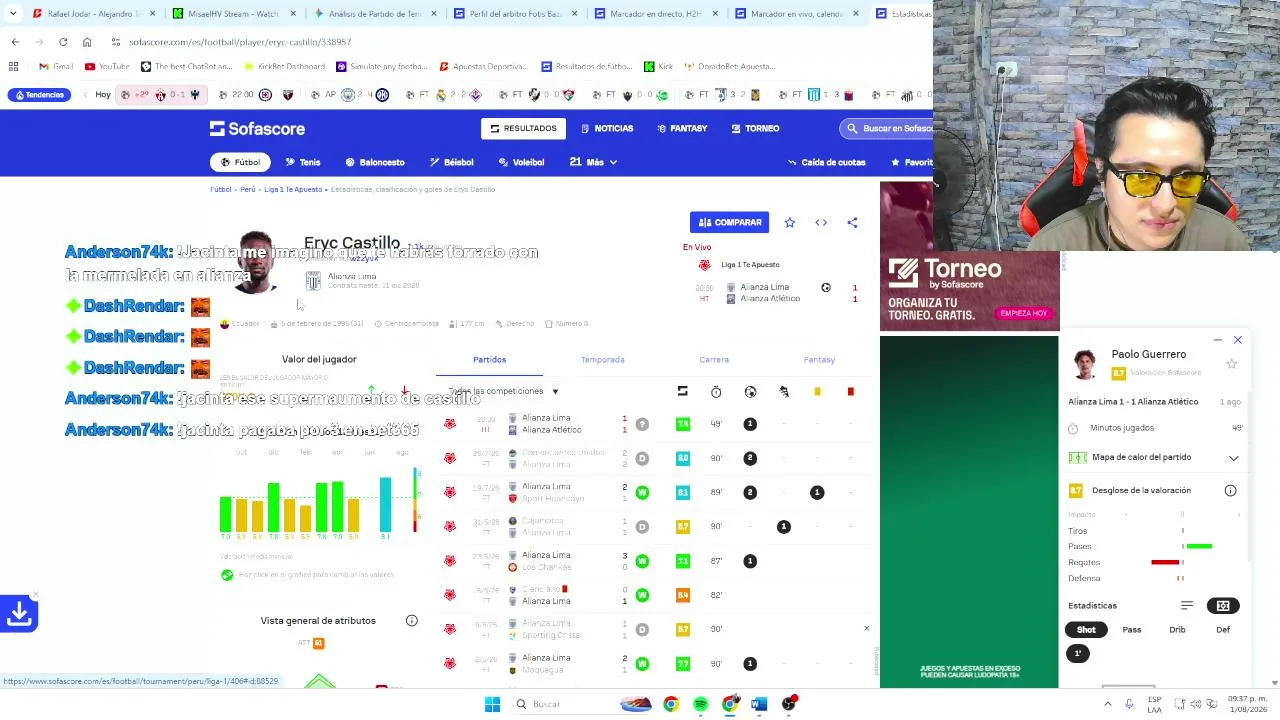Open the attributes overview info icon
1280x720 pixels.
[411, 621]
